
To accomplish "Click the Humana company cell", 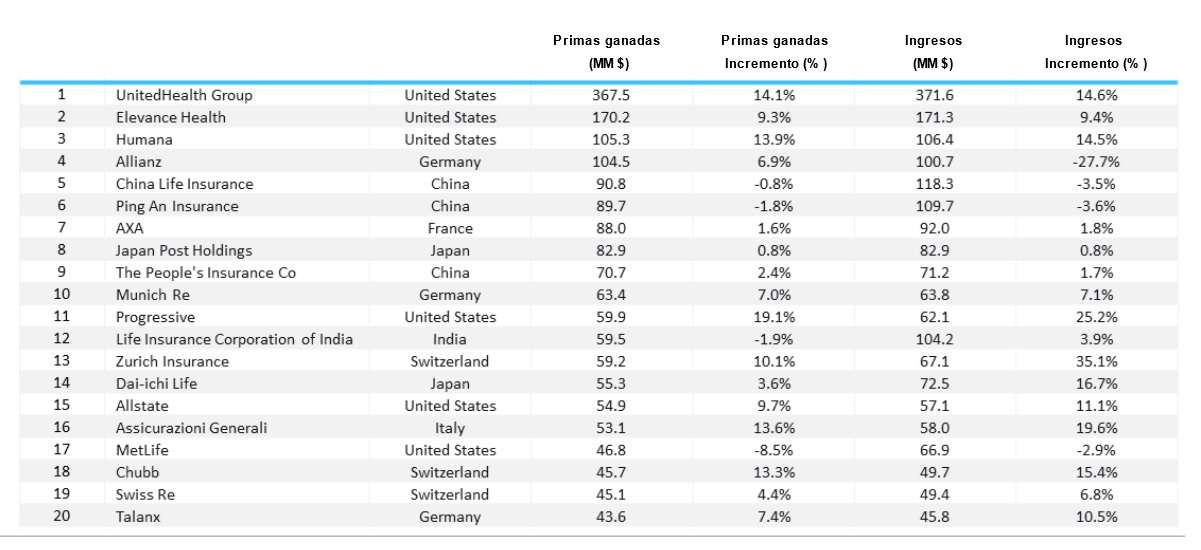I will (144, 139).
